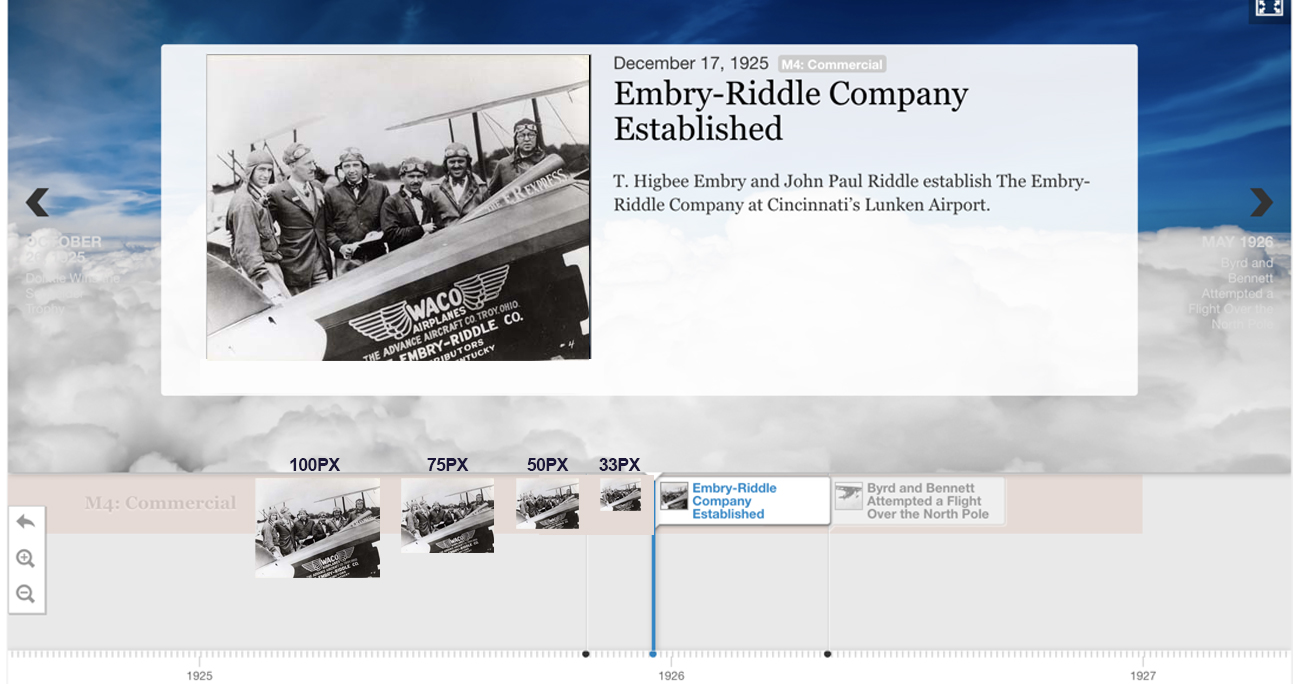The image size is (1296, 684).
Task: Click the M4: Commercial group label
Action: [160, 503]
